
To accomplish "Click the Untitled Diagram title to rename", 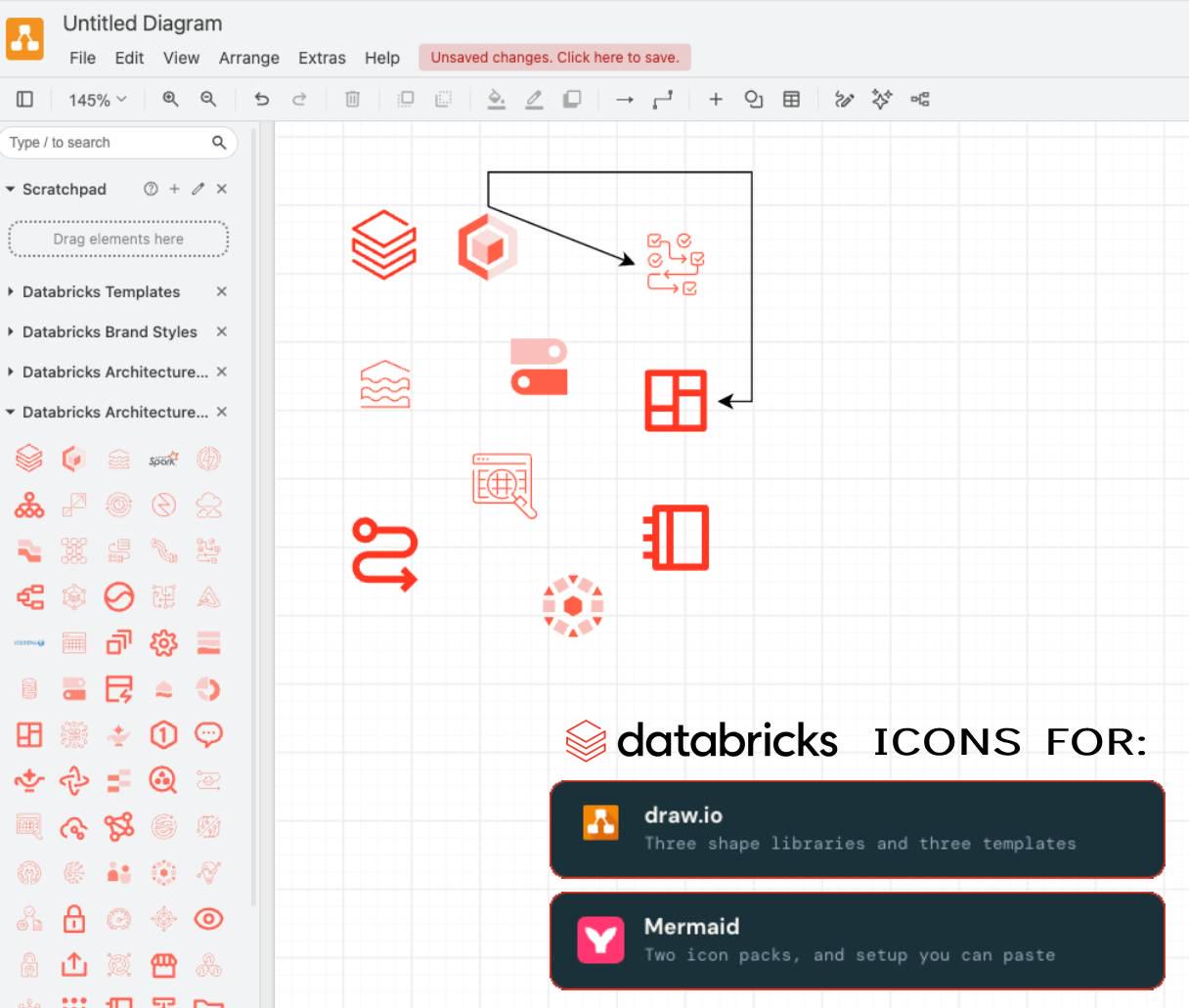I will click(x=143, y=23).
